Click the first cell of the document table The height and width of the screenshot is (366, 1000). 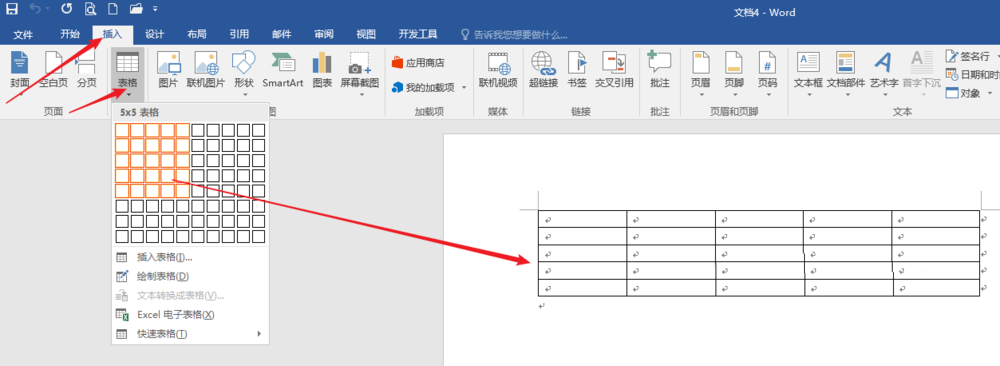tap(582, 219)
